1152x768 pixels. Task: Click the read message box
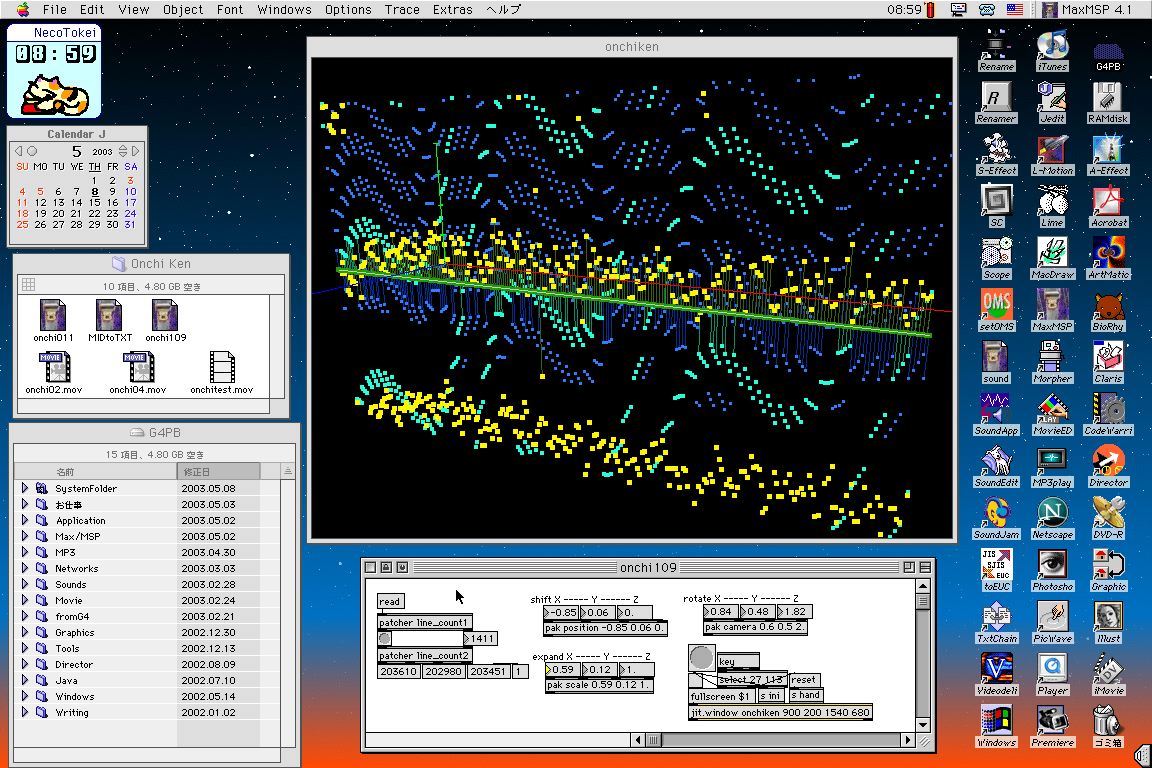coord(390,601)
